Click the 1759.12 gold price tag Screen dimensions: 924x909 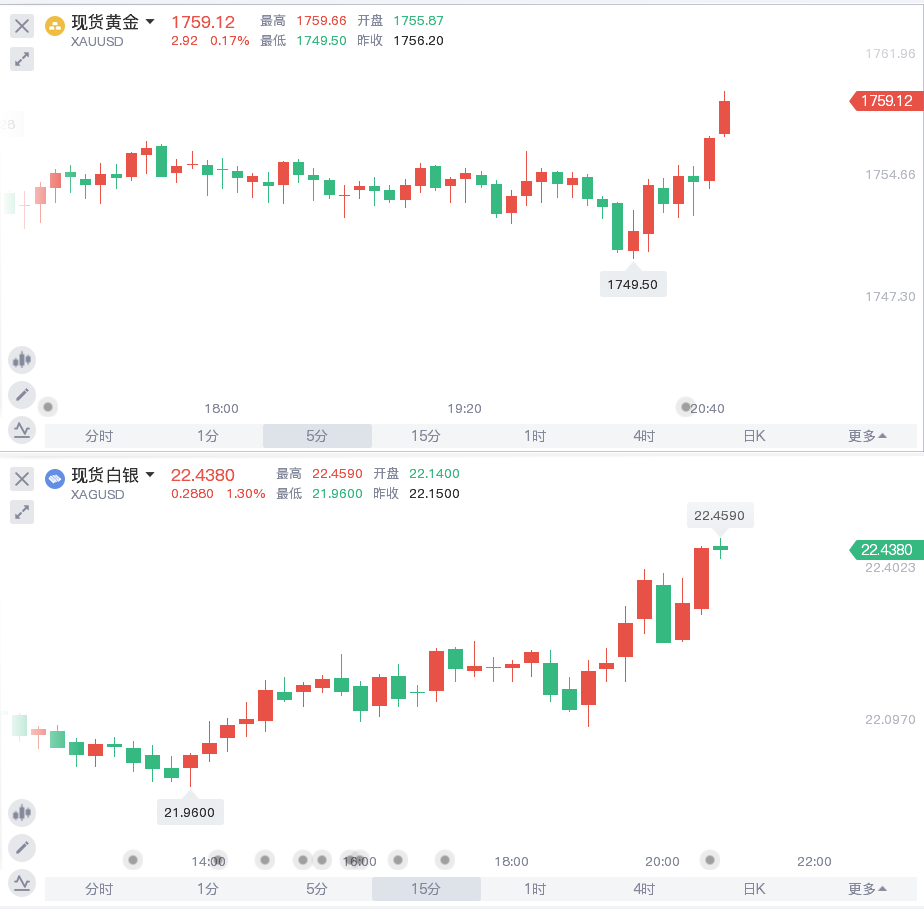point(884,101)
